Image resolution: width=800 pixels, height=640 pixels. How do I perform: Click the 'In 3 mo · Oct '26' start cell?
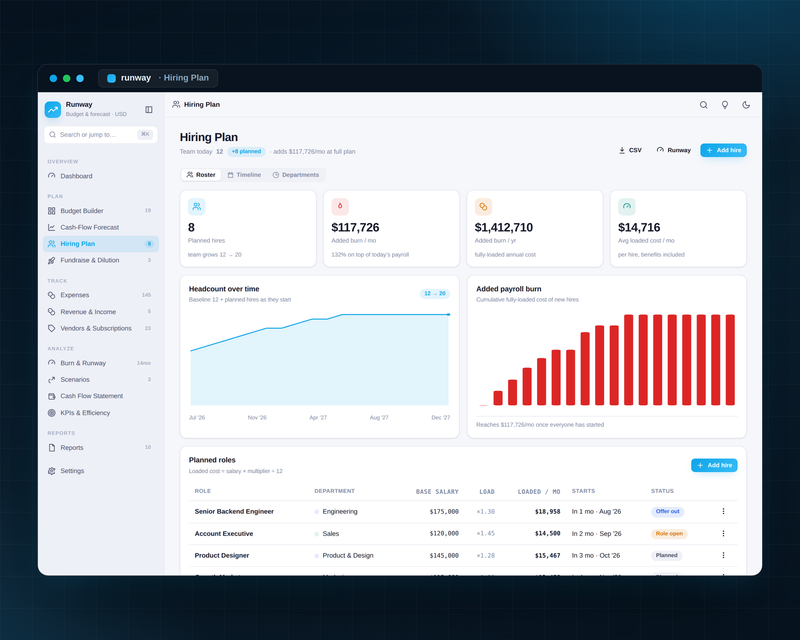(x=596, y=555)
